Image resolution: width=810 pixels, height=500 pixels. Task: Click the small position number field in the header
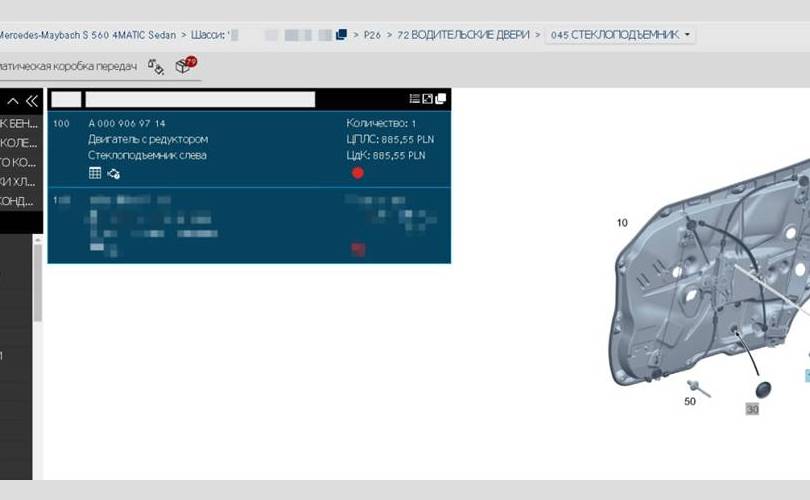[65, 99]
